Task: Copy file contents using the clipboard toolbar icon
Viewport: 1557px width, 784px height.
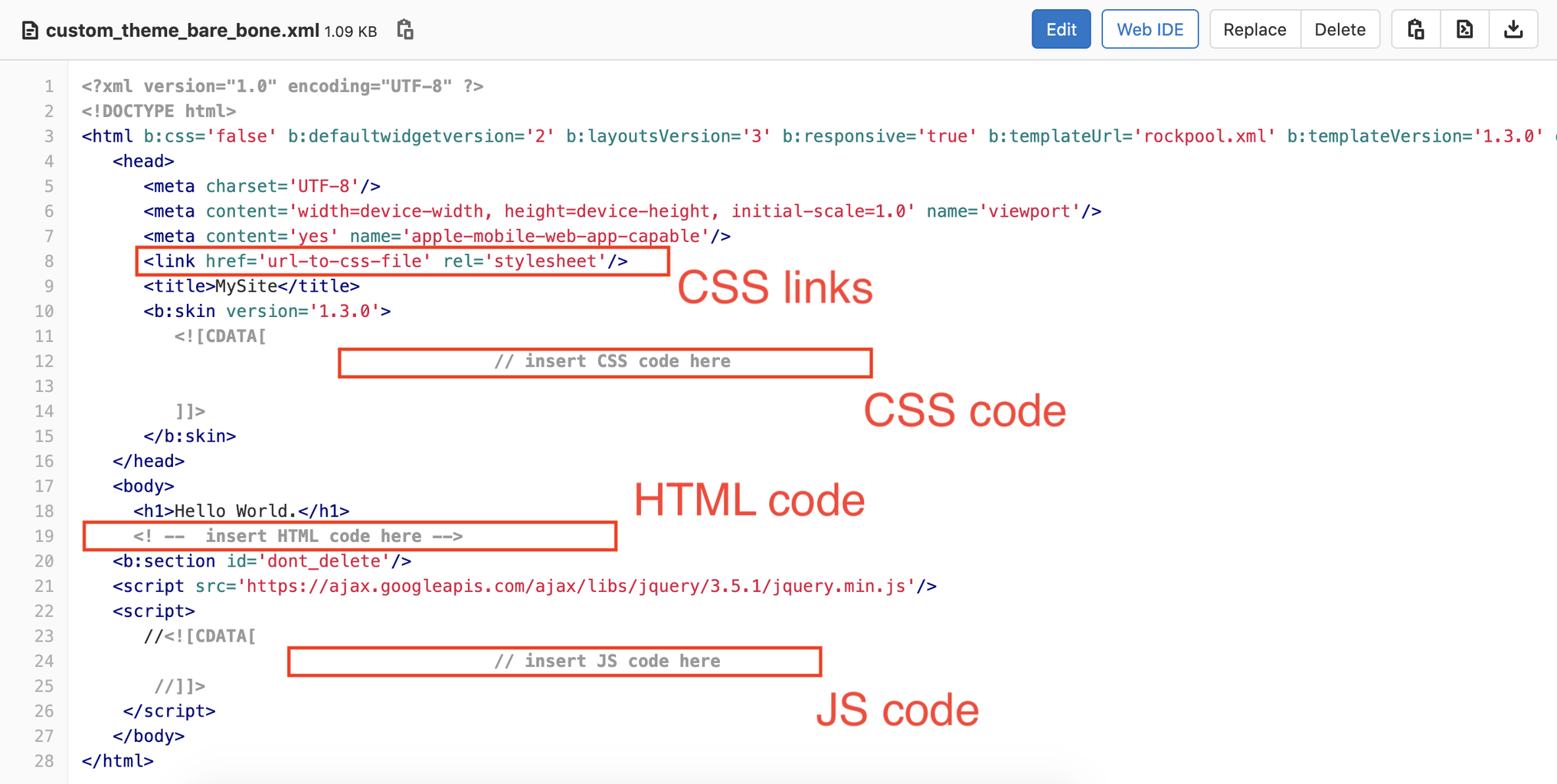Action: [1415, 28]
